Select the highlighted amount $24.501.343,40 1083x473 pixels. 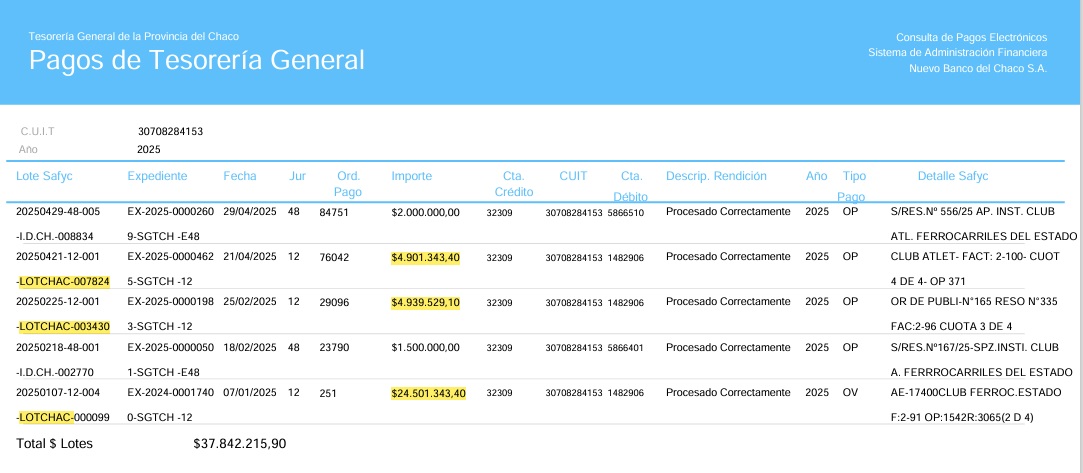(428, 394)
